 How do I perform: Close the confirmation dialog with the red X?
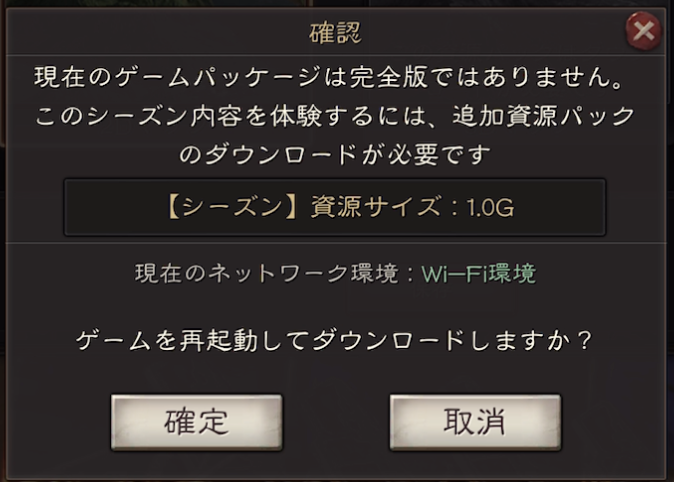click(645, 32)
